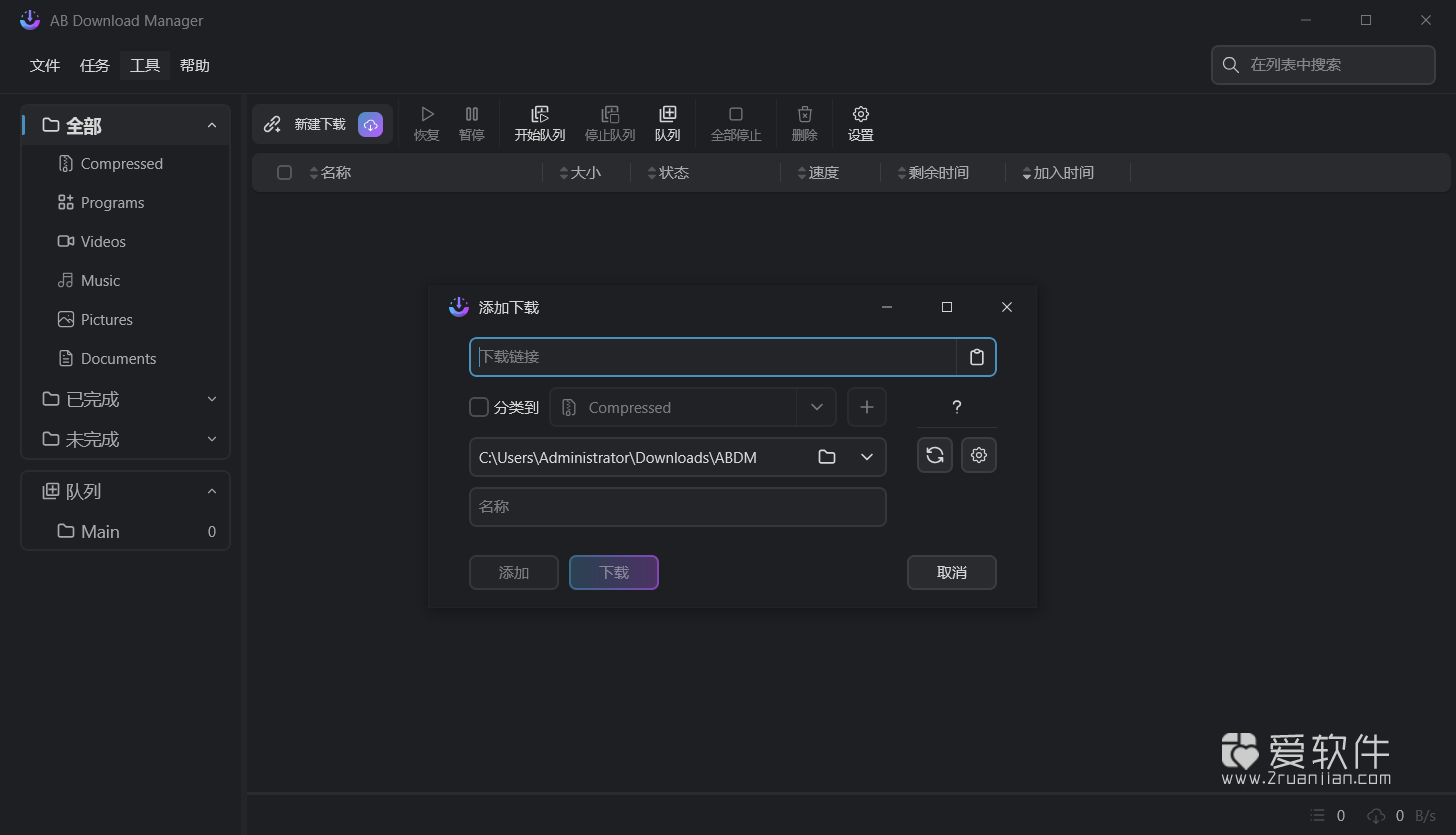Click the question mark help icon

pos(957,407)
